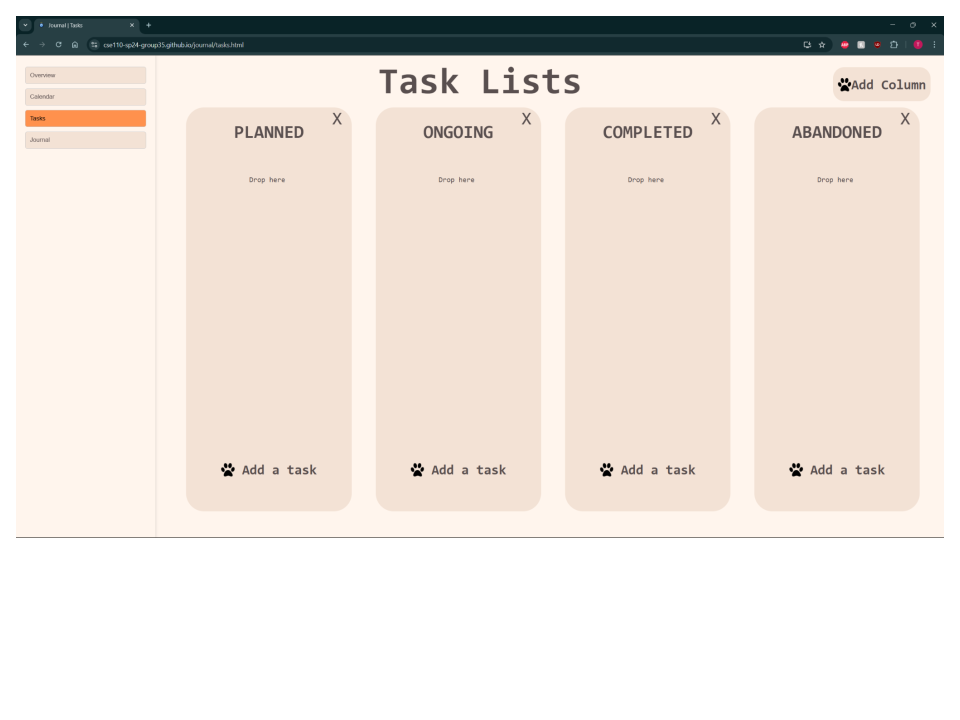Open the tab search dropdown arrow

click(x=24, y=24)
